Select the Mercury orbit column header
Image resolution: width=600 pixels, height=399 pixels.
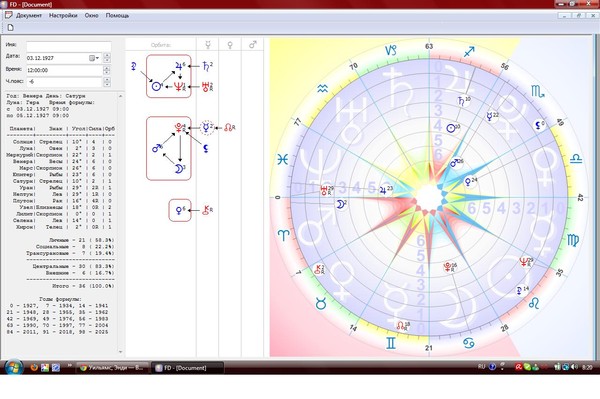[x=208, y=45]
